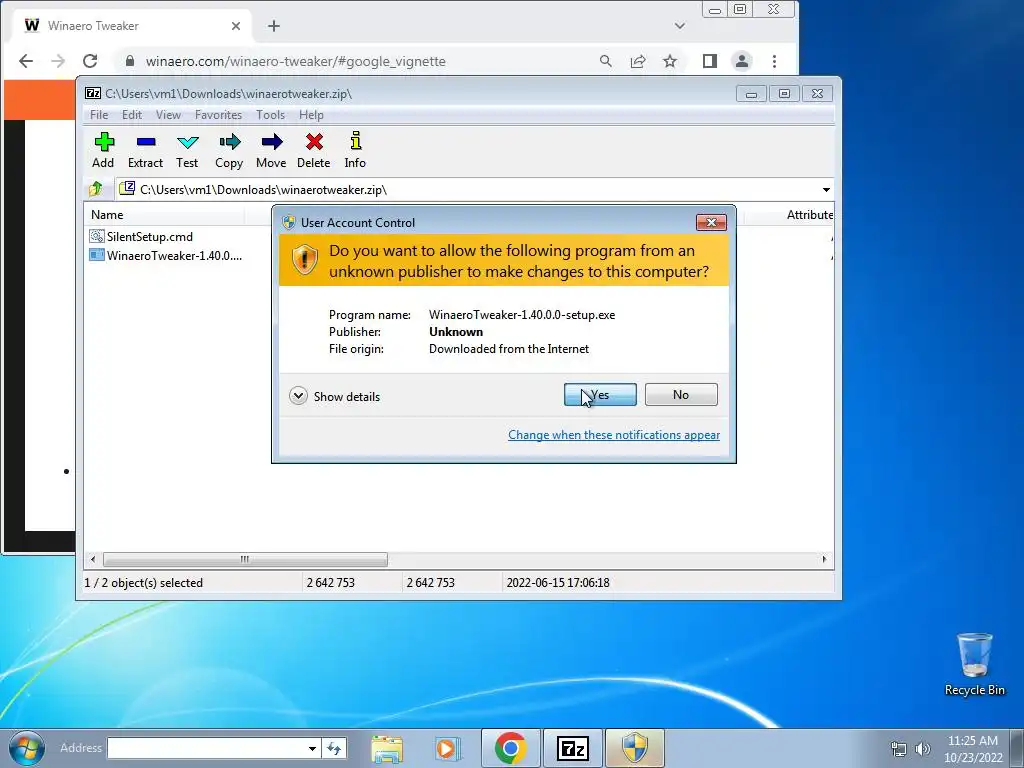Switch to 7-Zip on the taskbar
The image size is (1024, 768).
[x=573, y=748]
